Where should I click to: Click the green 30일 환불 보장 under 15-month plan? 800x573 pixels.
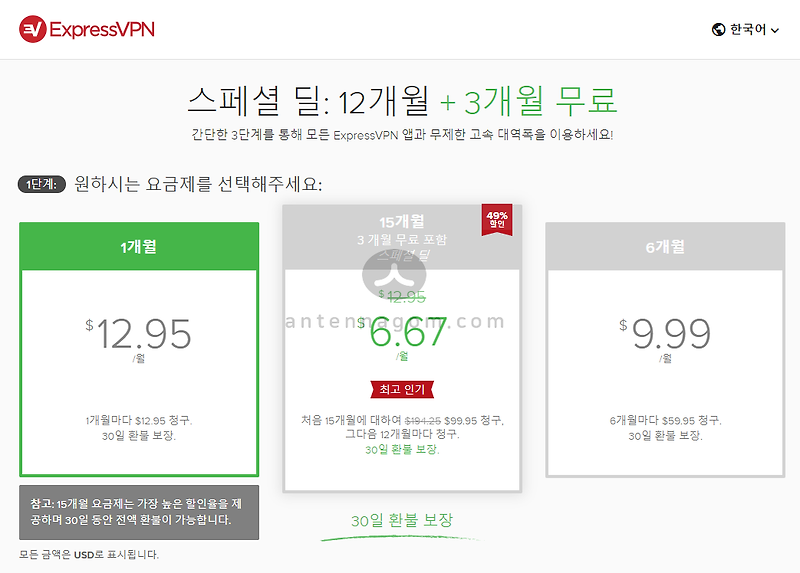pos(402,450)
